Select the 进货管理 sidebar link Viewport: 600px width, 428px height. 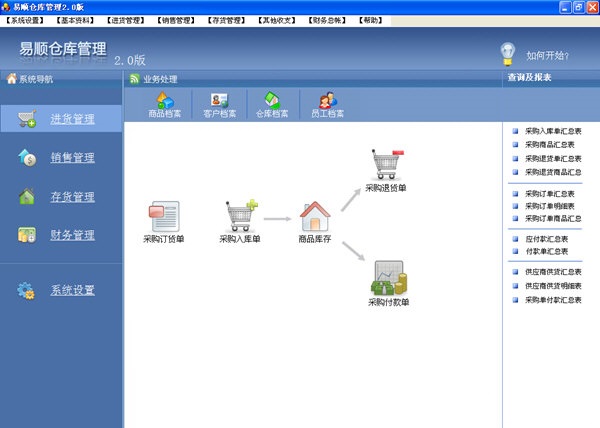[72, 119]
